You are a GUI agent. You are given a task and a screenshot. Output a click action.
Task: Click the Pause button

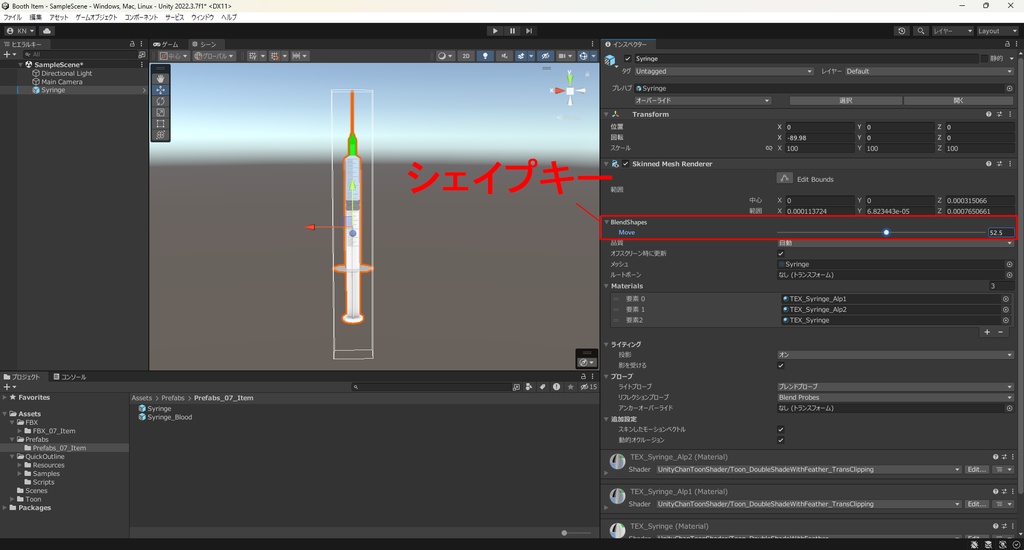click(x=512, y=31)
